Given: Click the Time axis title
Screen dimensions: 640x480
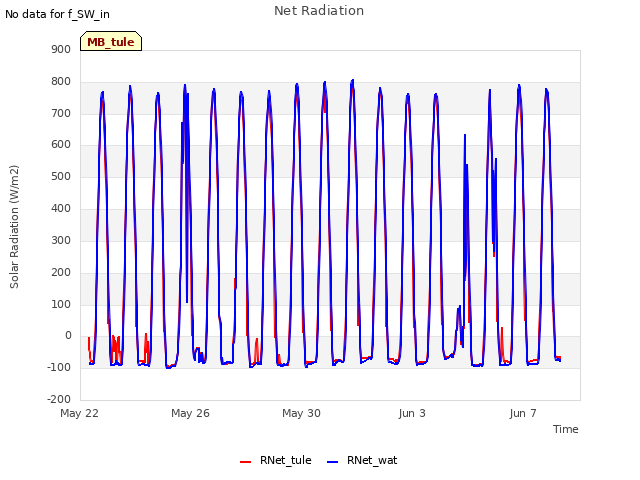Looking at the screenshot, I should click(x=566, y=429).
